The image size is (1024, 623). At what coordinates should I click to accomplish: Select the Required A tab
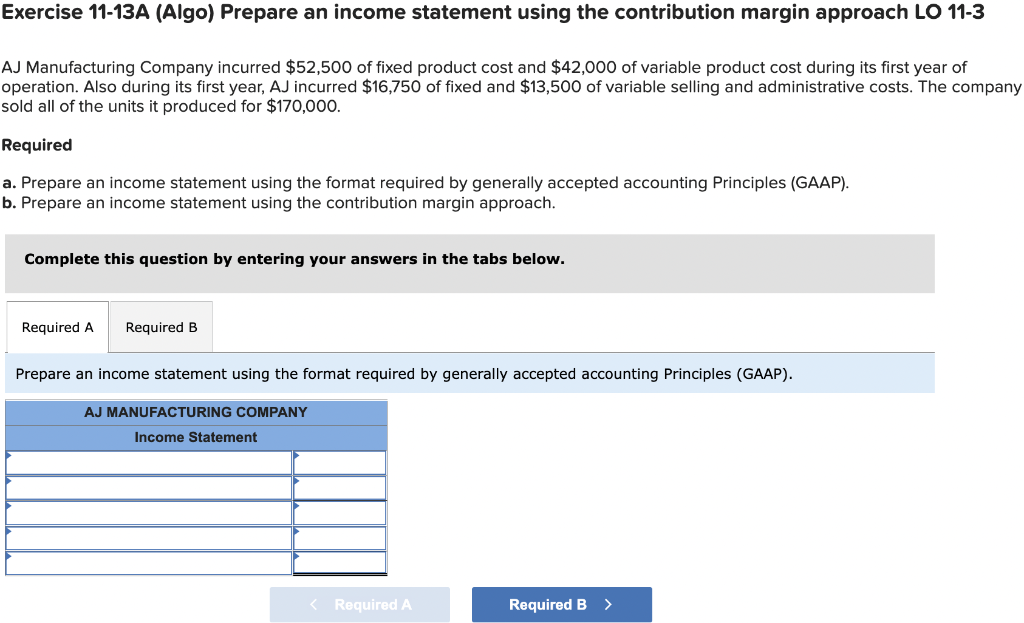[57, 327]
